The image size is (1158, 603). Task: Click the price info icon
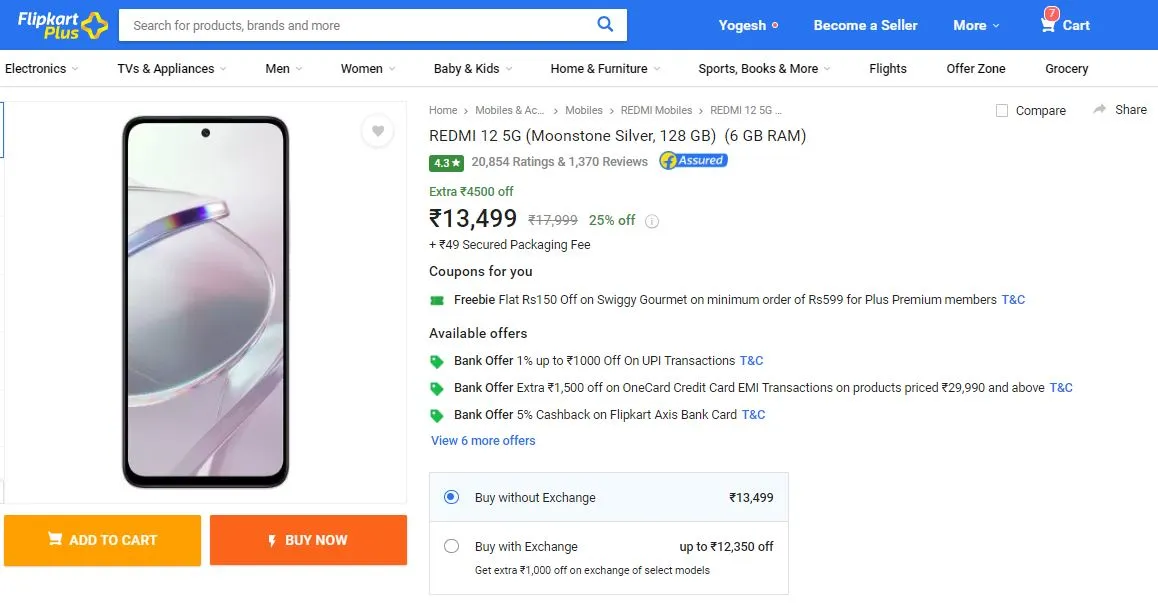[651, 221]
